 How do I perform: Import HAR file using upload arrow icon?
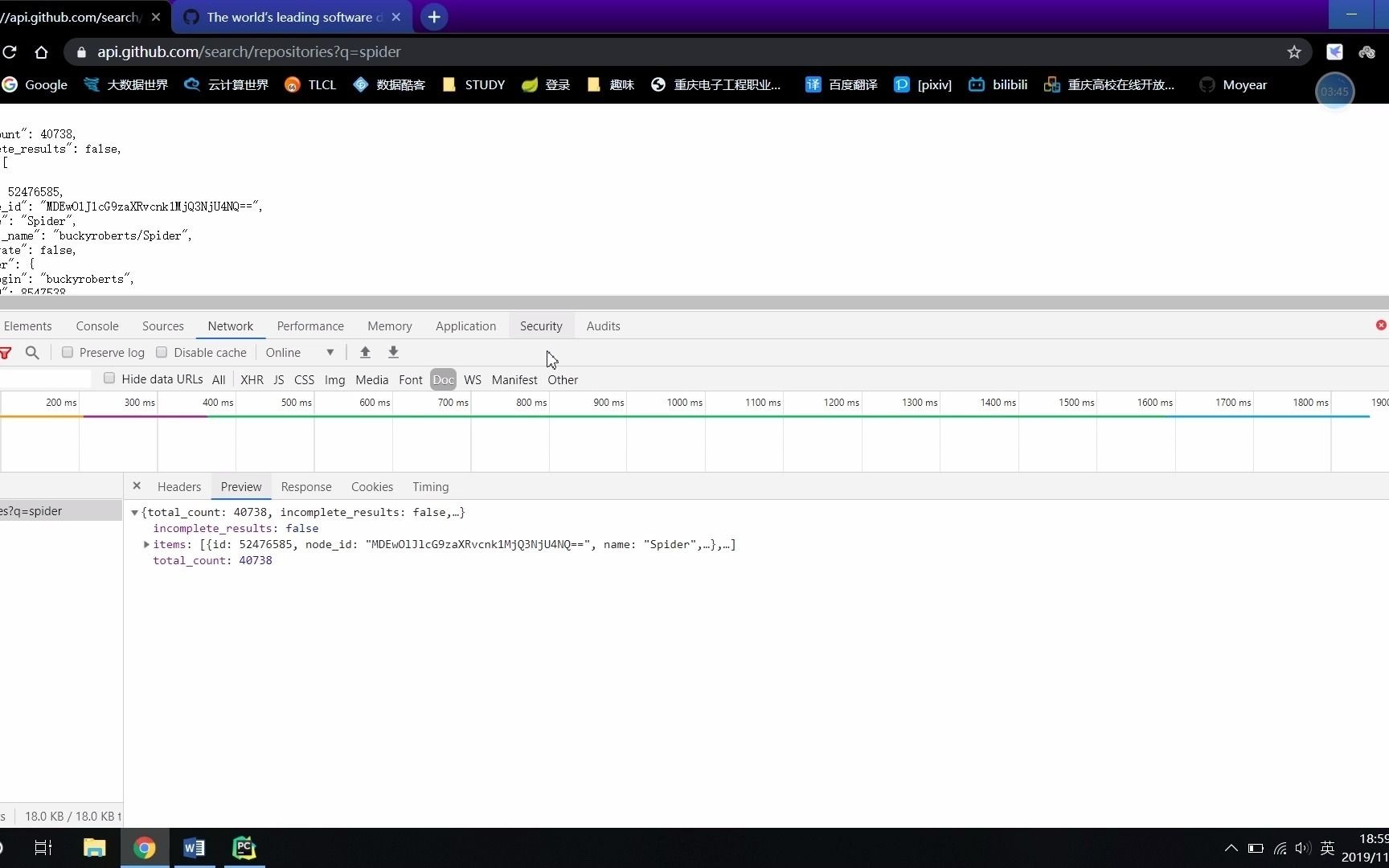(365, 352)
